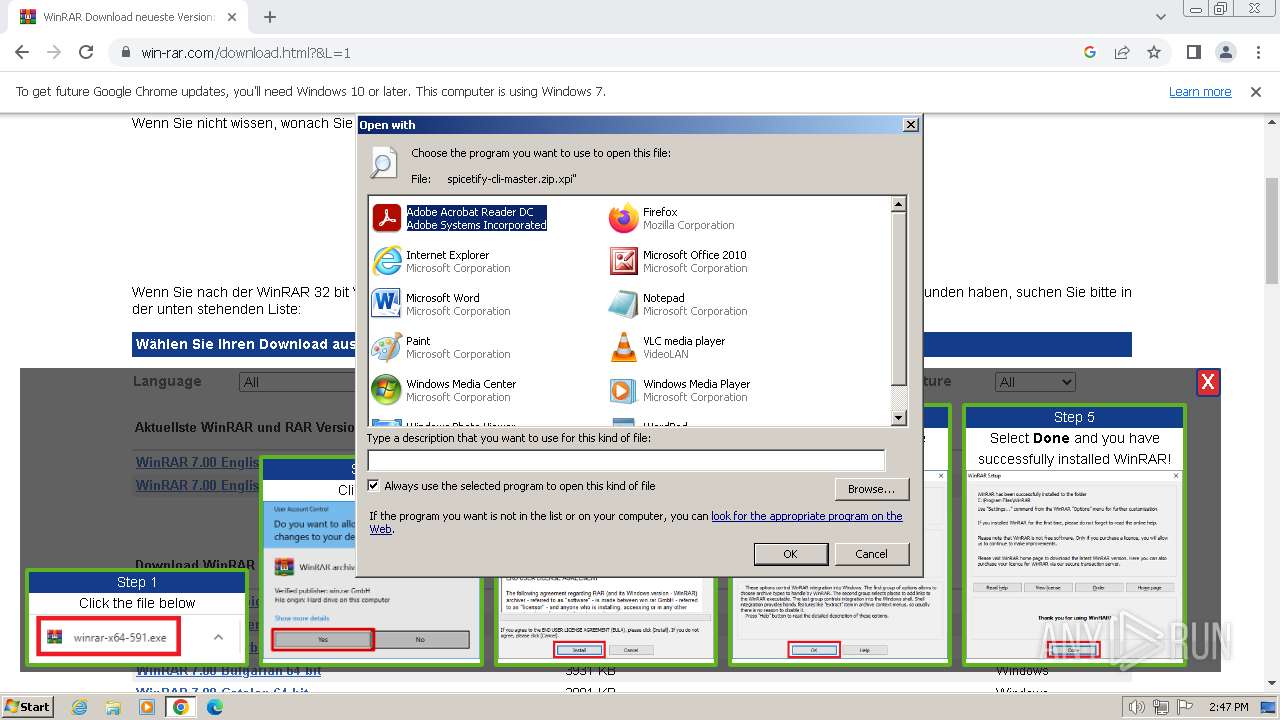This screenshot has height=720, width=1280.
Task: Click Cancel in Open with dialog
Action: point(871,554)
